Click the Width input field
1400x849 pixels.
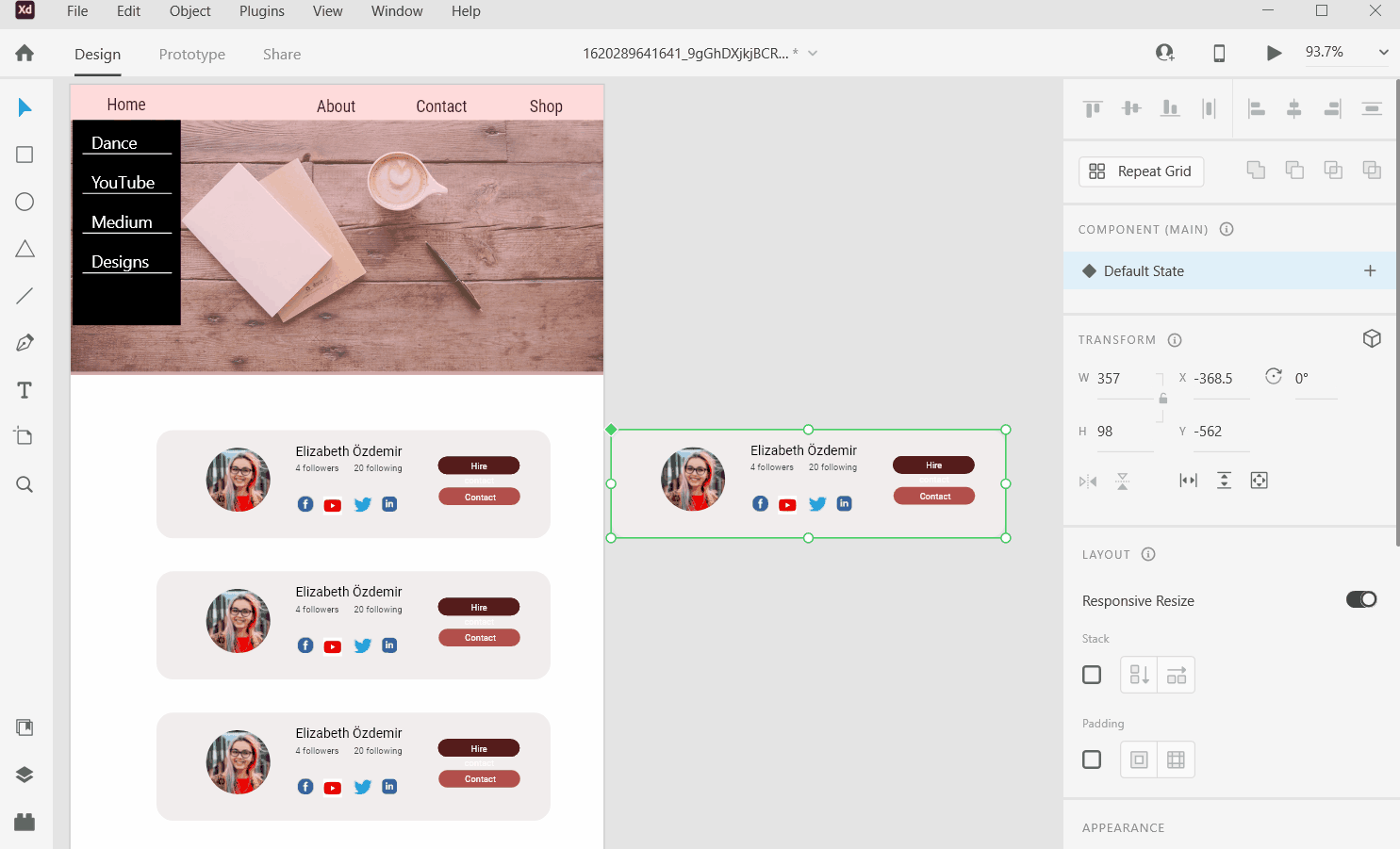[x=1122, y=379]
